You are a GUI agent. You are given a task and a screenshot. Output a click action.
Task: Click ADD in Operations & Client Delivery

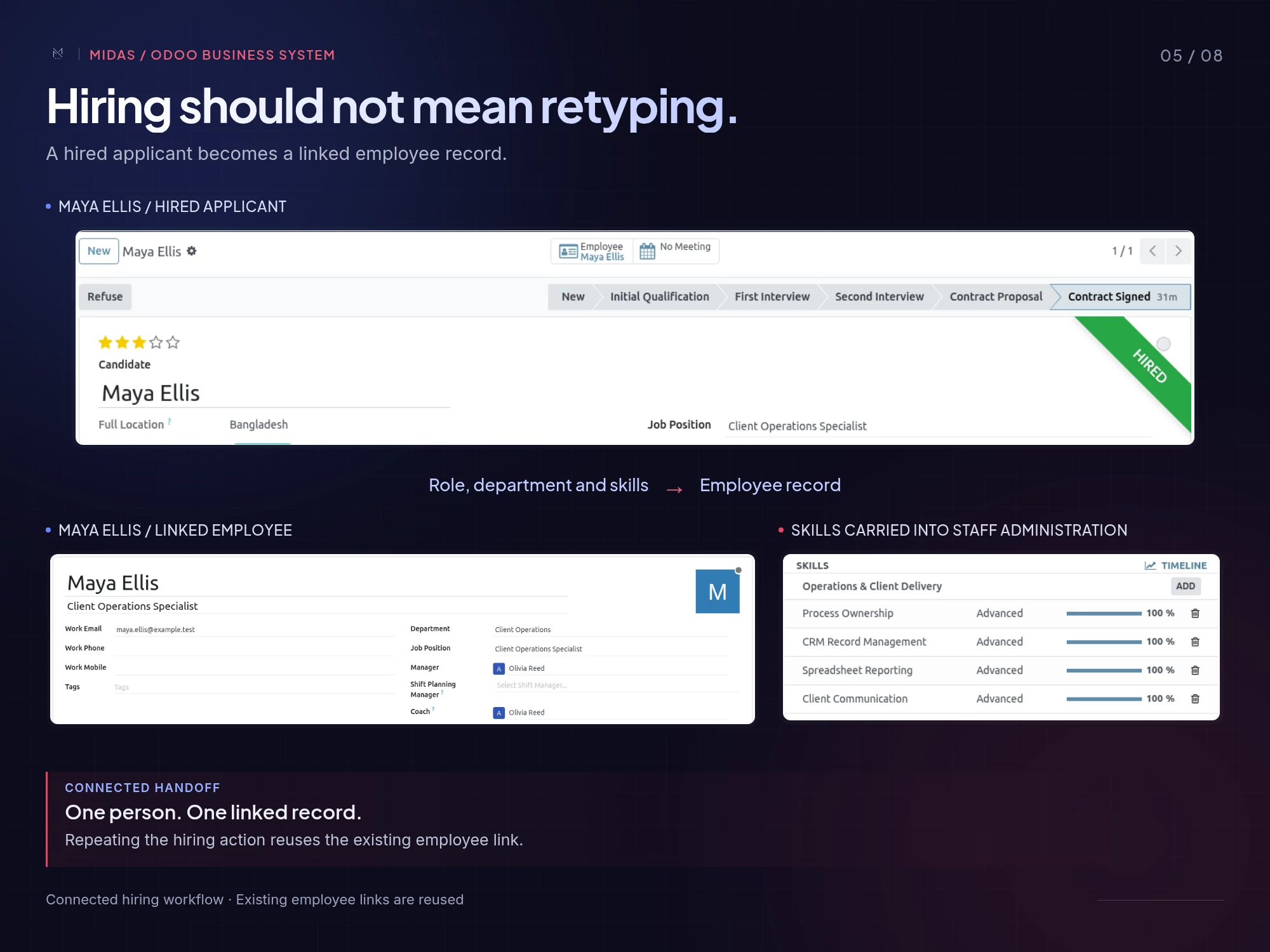(1186, 586)
